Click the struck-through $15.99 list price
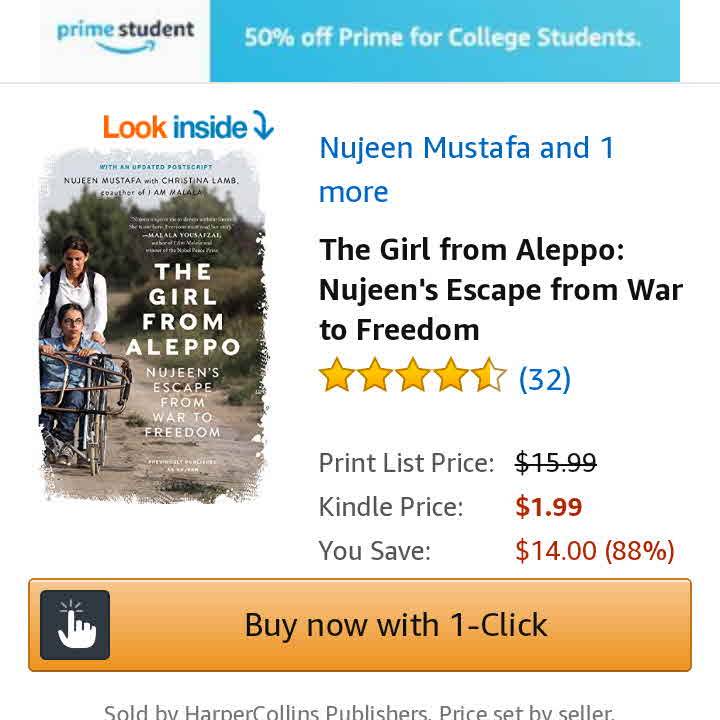 [x=555, y=463]
